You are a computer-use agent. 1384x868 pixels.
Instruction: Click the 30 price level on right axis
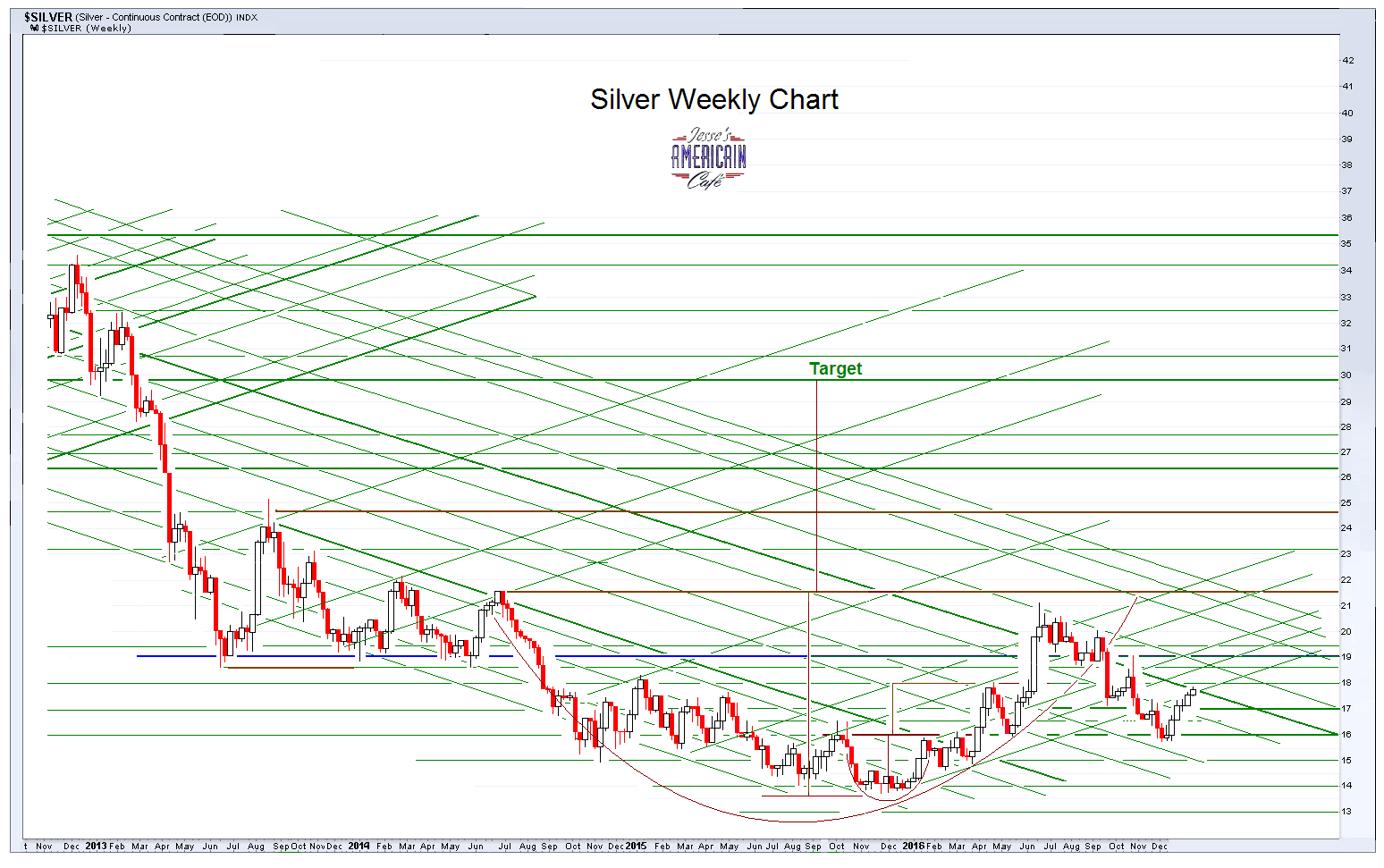tap(1346, 375)
